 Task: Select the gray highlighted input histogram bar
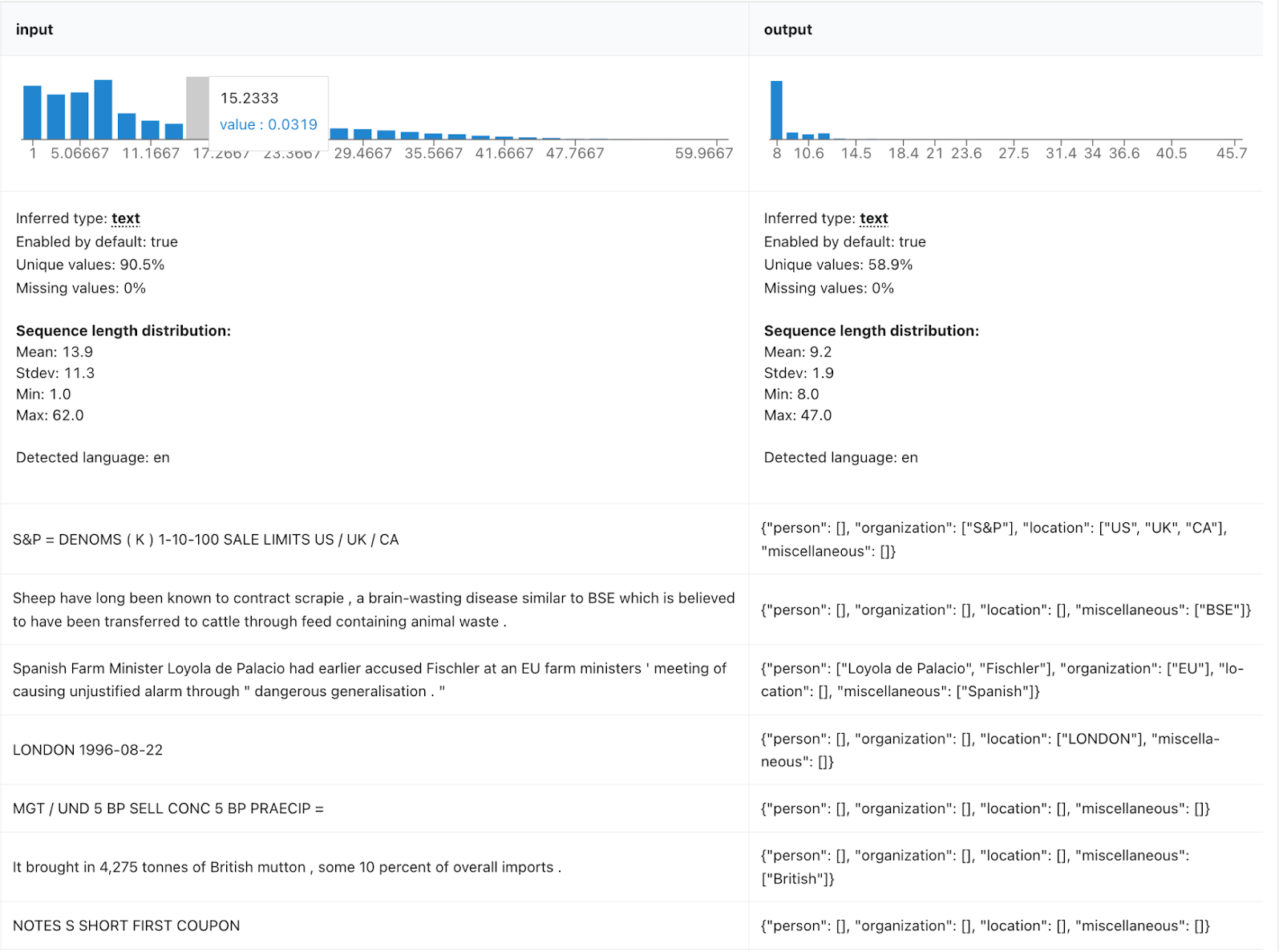coord(197,108)
